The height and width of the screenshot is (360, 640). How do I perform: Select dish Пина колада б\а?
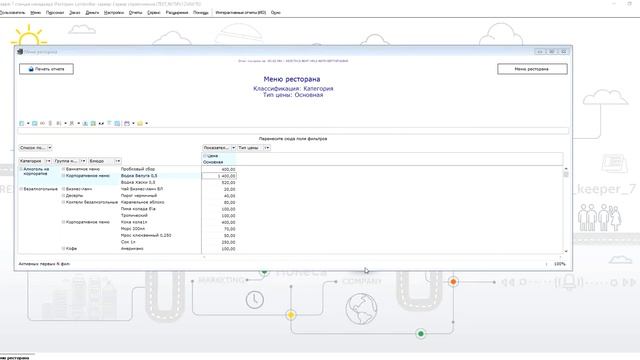(x=138, y=209)
